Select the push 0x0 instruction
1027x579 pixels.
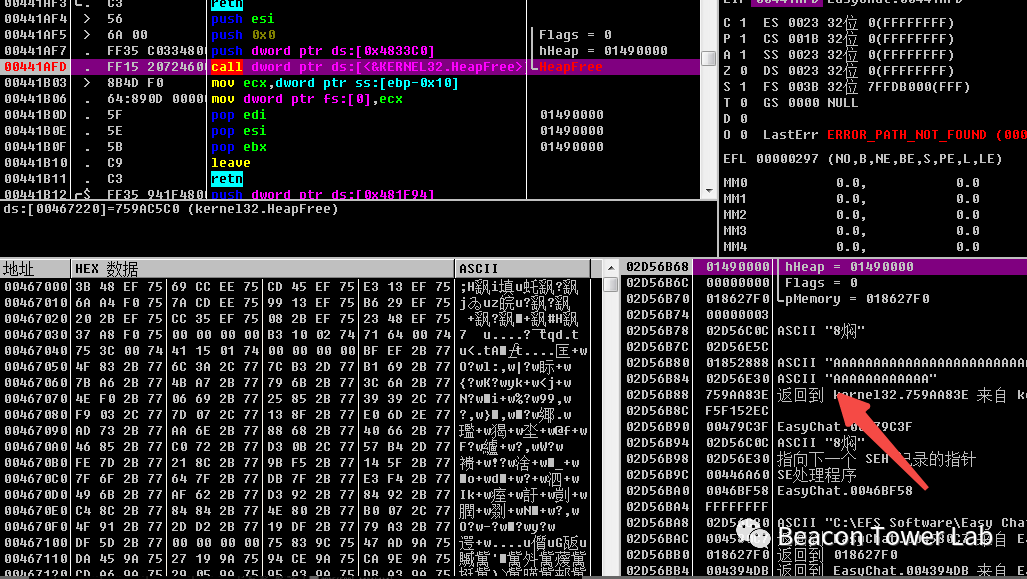coord(243,35)
